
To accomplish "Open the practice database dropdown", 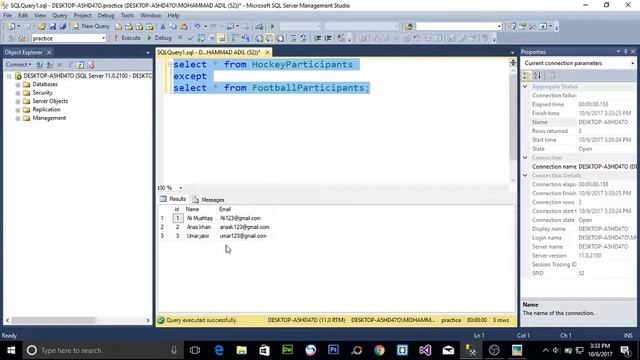I will click(x=103, y=38).
